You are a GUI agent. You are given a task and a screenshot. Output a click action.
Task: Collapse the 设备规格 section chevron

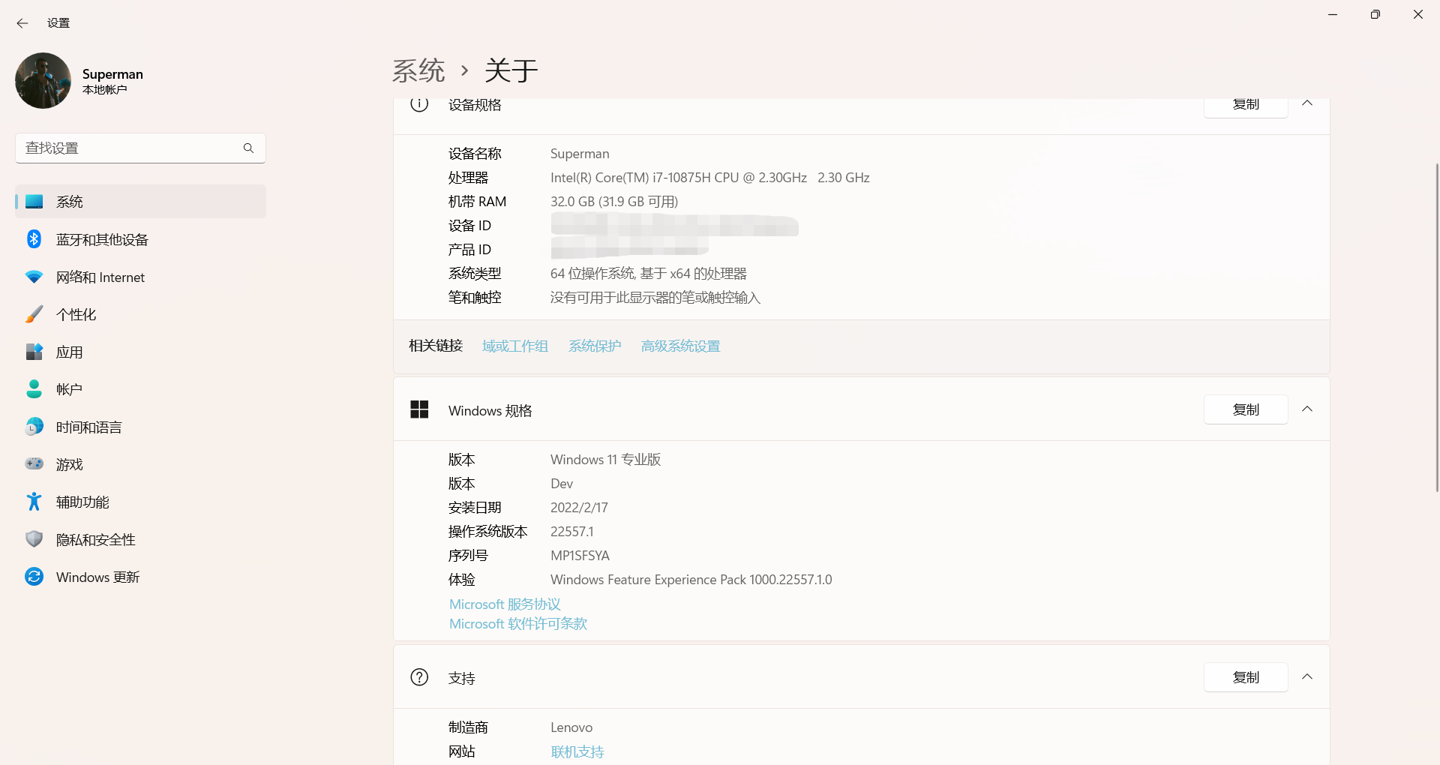click(1307, 104)
